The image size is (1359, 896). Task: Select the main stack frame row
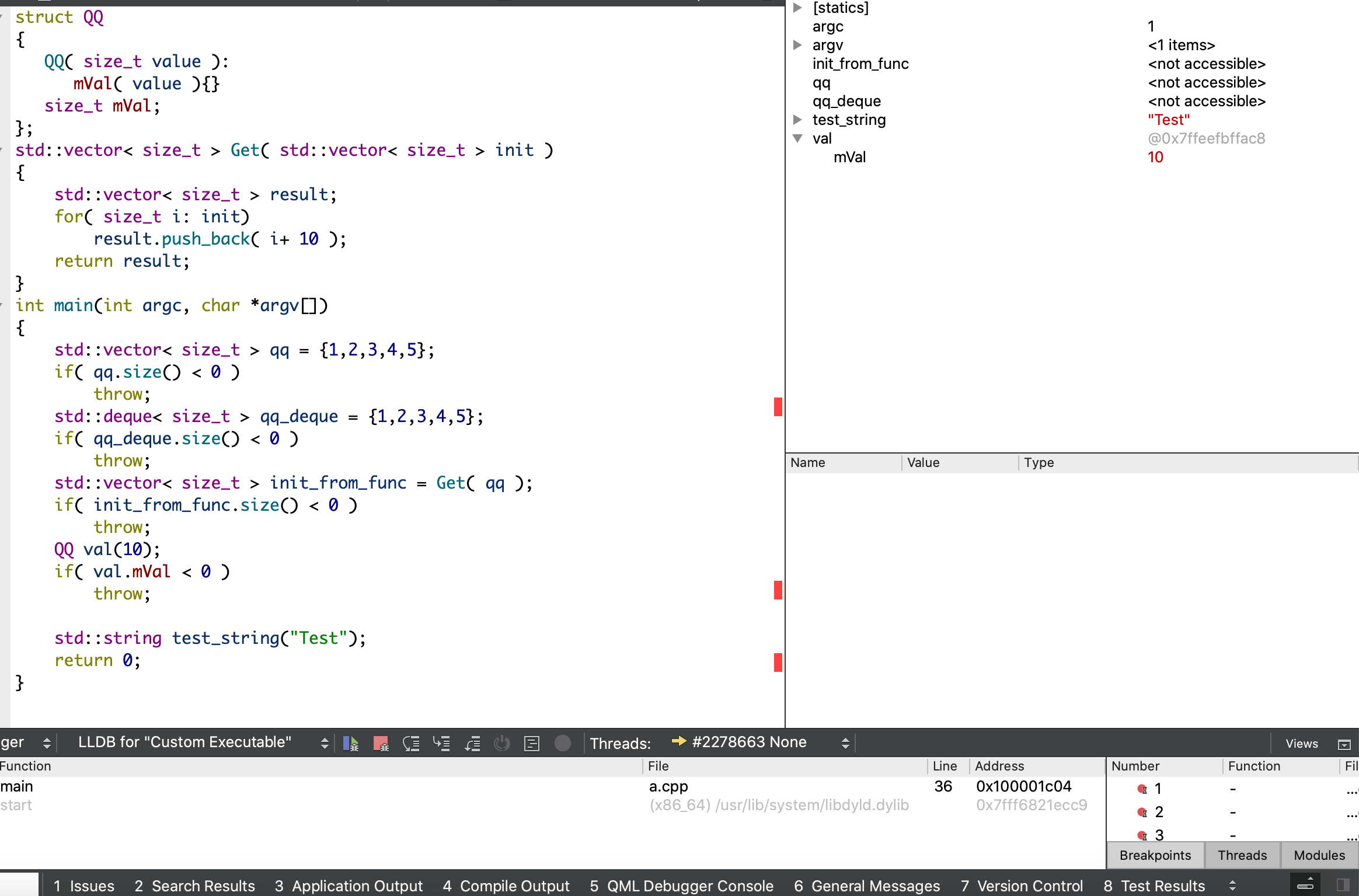(552, 786)
